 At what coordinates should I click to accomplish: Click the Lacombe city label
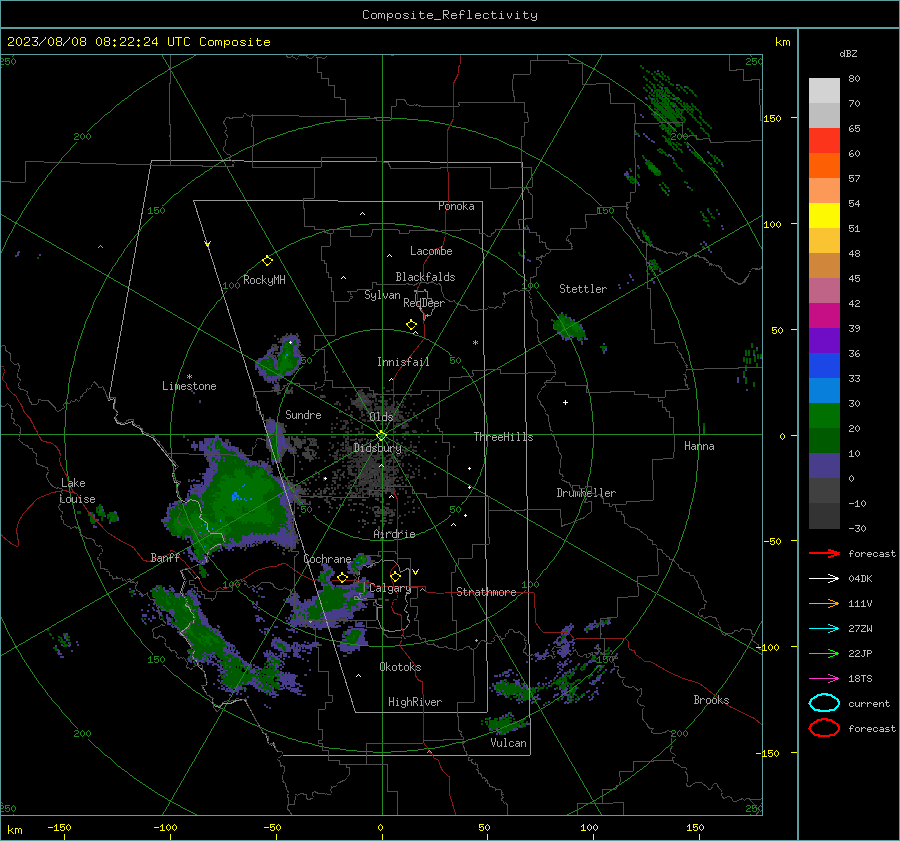431,251
